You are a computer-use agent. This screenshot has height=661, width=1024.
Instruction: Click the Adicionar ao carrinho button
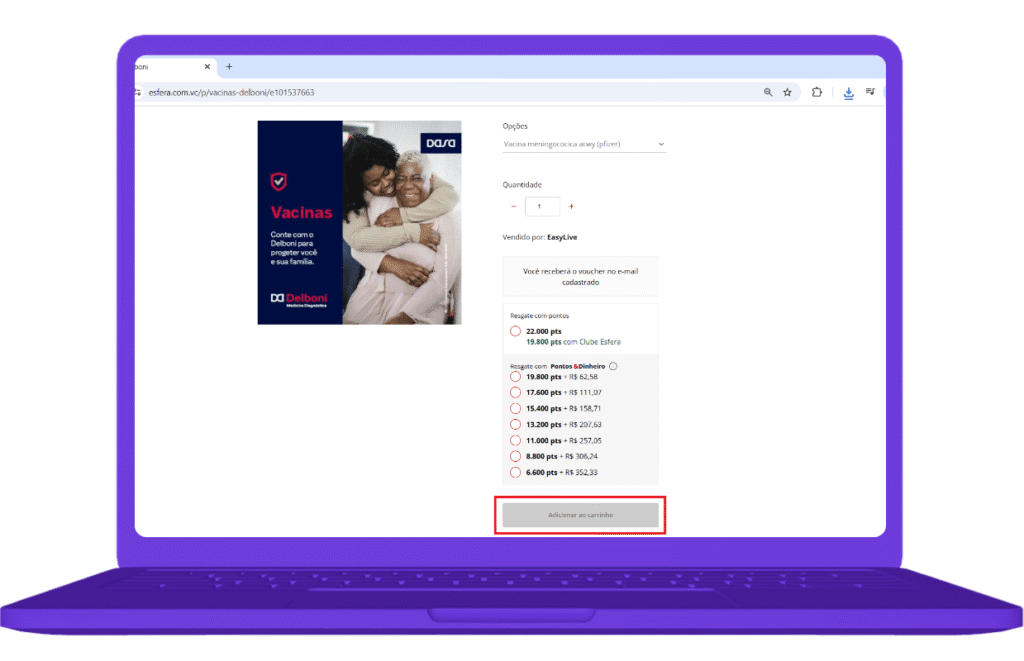[x=580, y=515]
